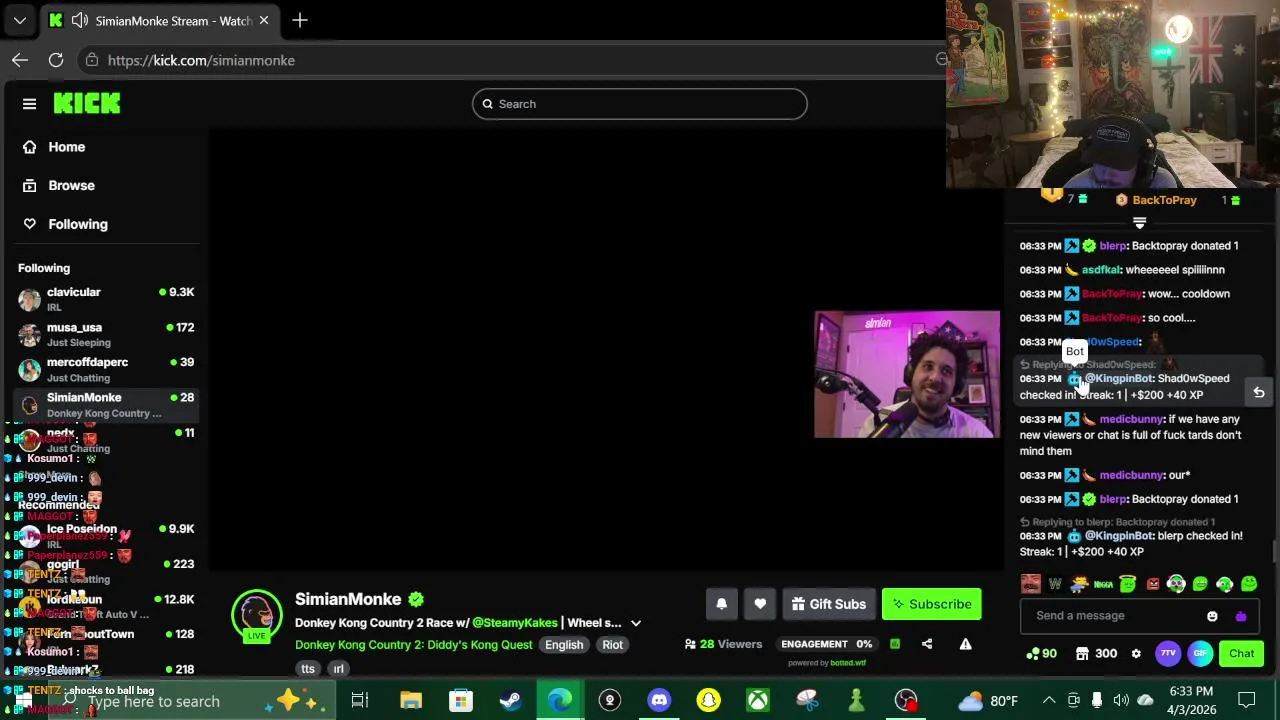1280x720 pixels.
Task: Open the emoji picker smiley in chat
Action: click(x=1212, y=616)
